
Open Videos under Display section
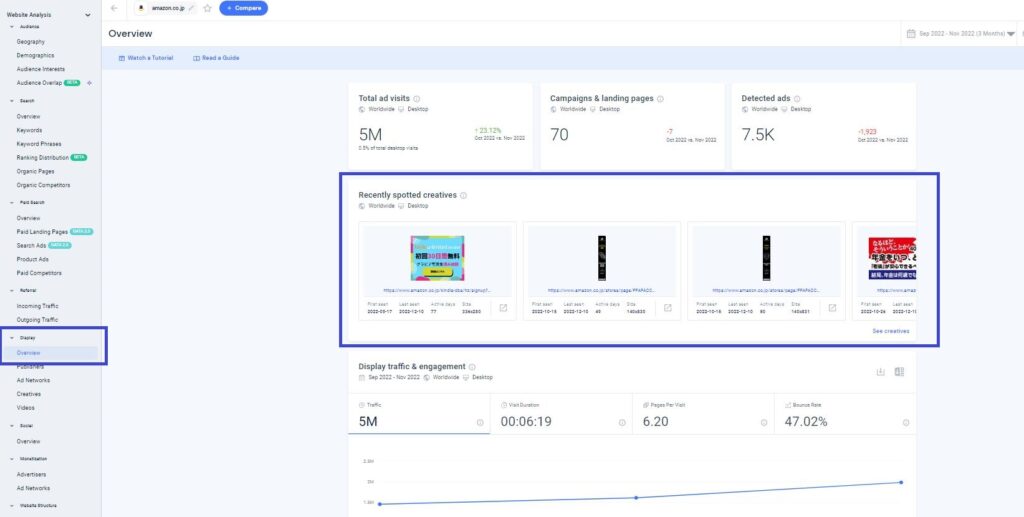click(25, 408)
